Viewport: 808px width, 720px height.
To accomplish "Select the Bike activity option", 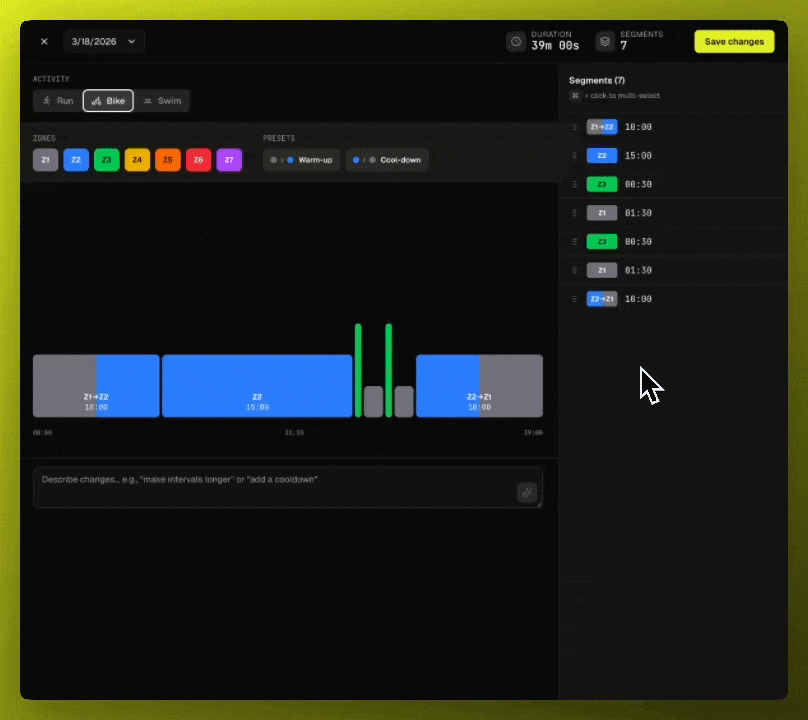I will [x=107, y=100].
